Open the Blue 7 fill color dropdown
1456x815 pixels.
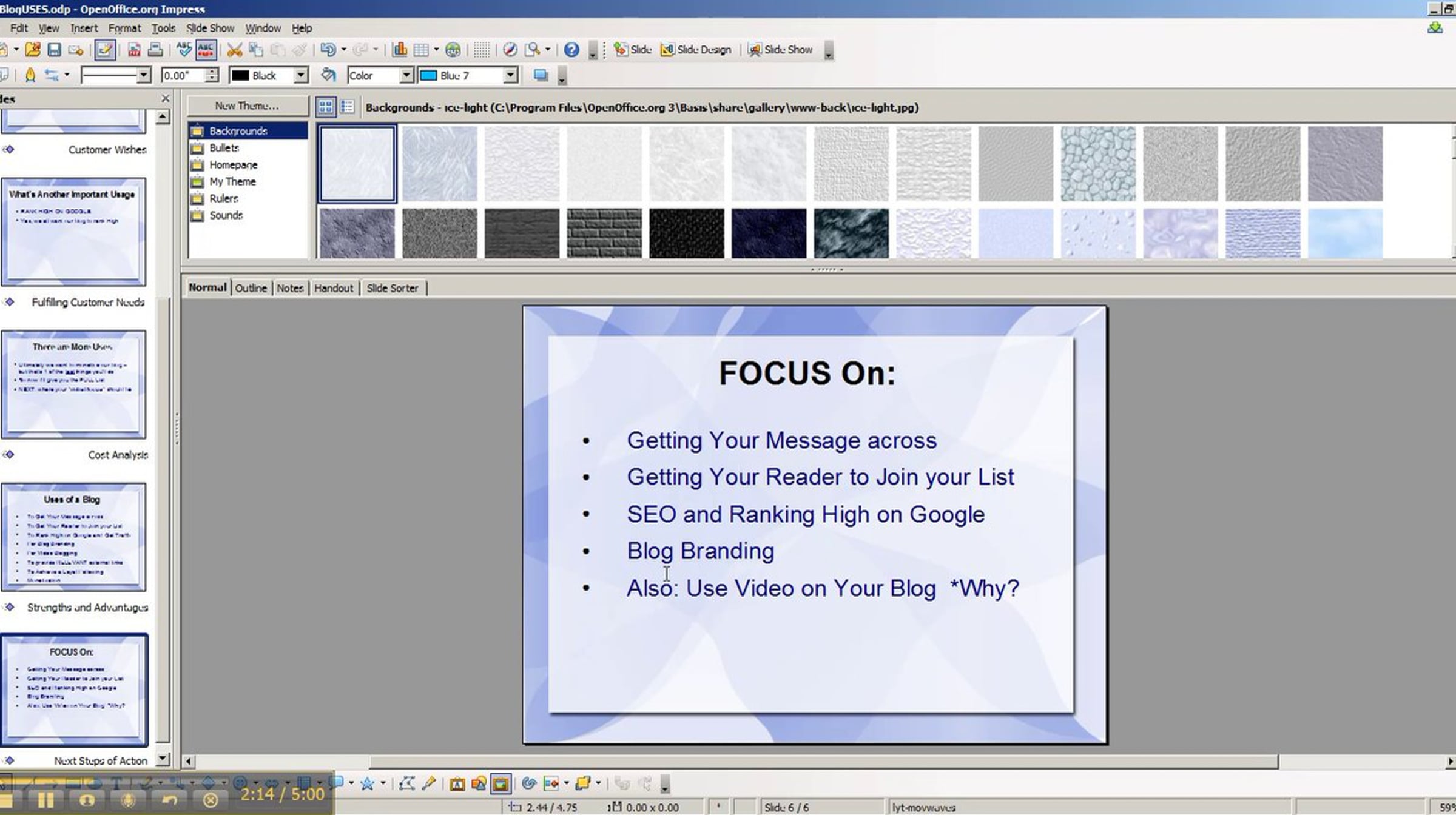click(510, 75)
